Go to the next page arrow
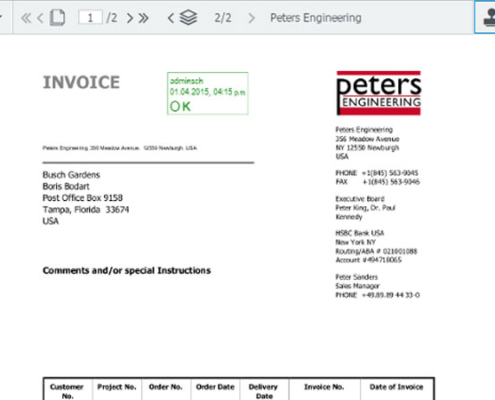Image resolution: width=495 pixels, height=400 pixels. point(130,18)
